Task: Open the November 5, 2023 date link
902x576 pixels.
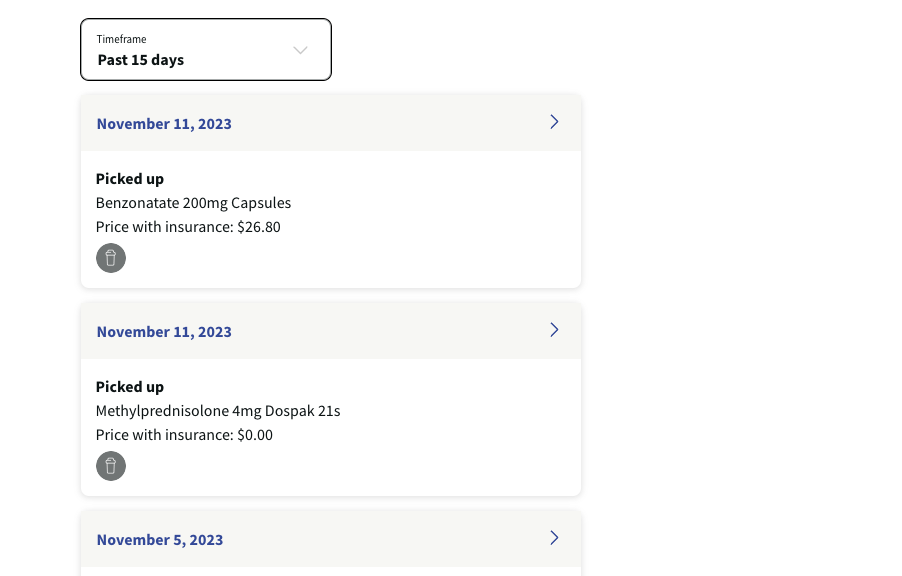Action: coord(160,540)
